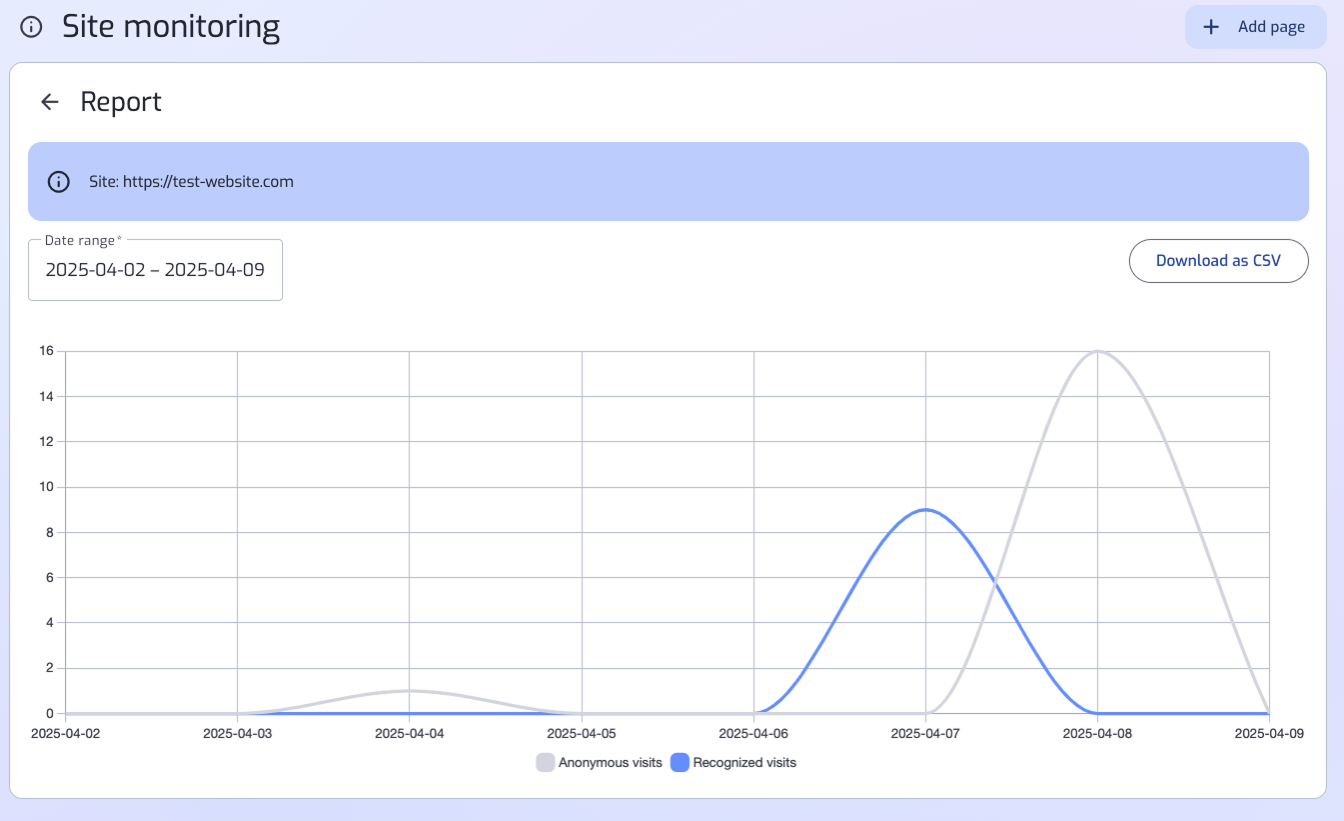Click the 2025-04-05 axis label
1344x821 pixels.
[x=582, y=733]
